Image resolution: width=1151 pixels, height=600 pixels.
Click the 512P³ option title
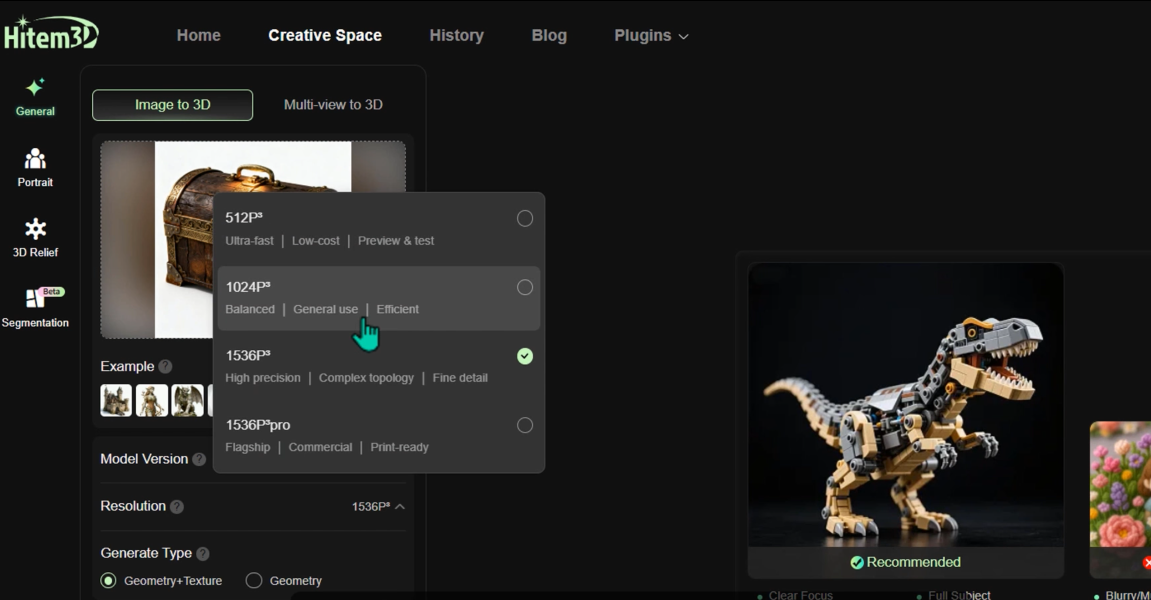tap(244, 217)
